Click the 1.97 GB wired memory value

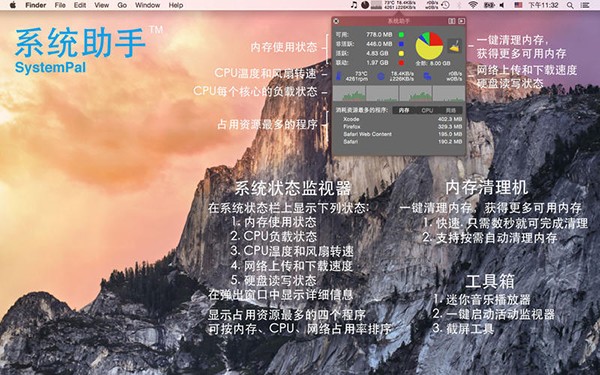coord(377,62)
